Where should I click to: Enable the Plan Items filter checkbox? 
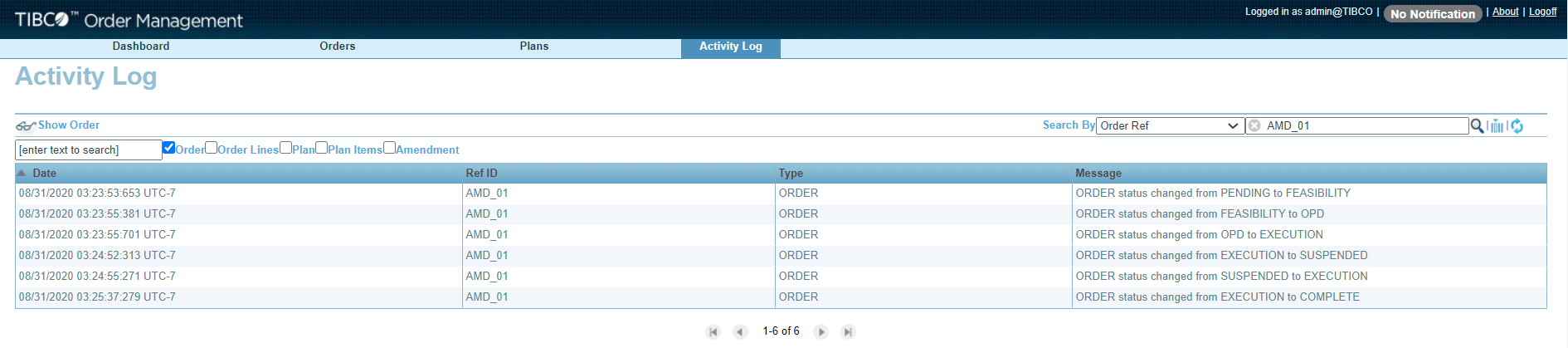(x=321, y=148)
